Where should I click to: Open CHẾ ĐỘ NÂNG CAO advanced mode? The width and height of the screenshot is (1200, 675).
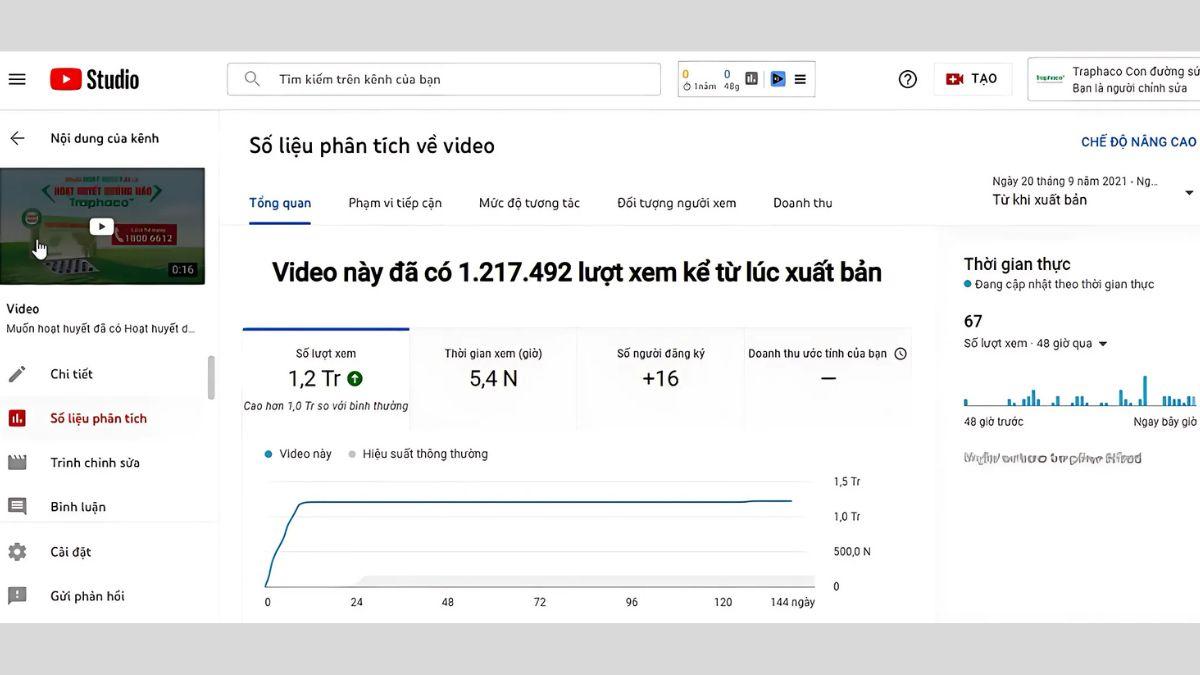click(x=1138, y=142)
